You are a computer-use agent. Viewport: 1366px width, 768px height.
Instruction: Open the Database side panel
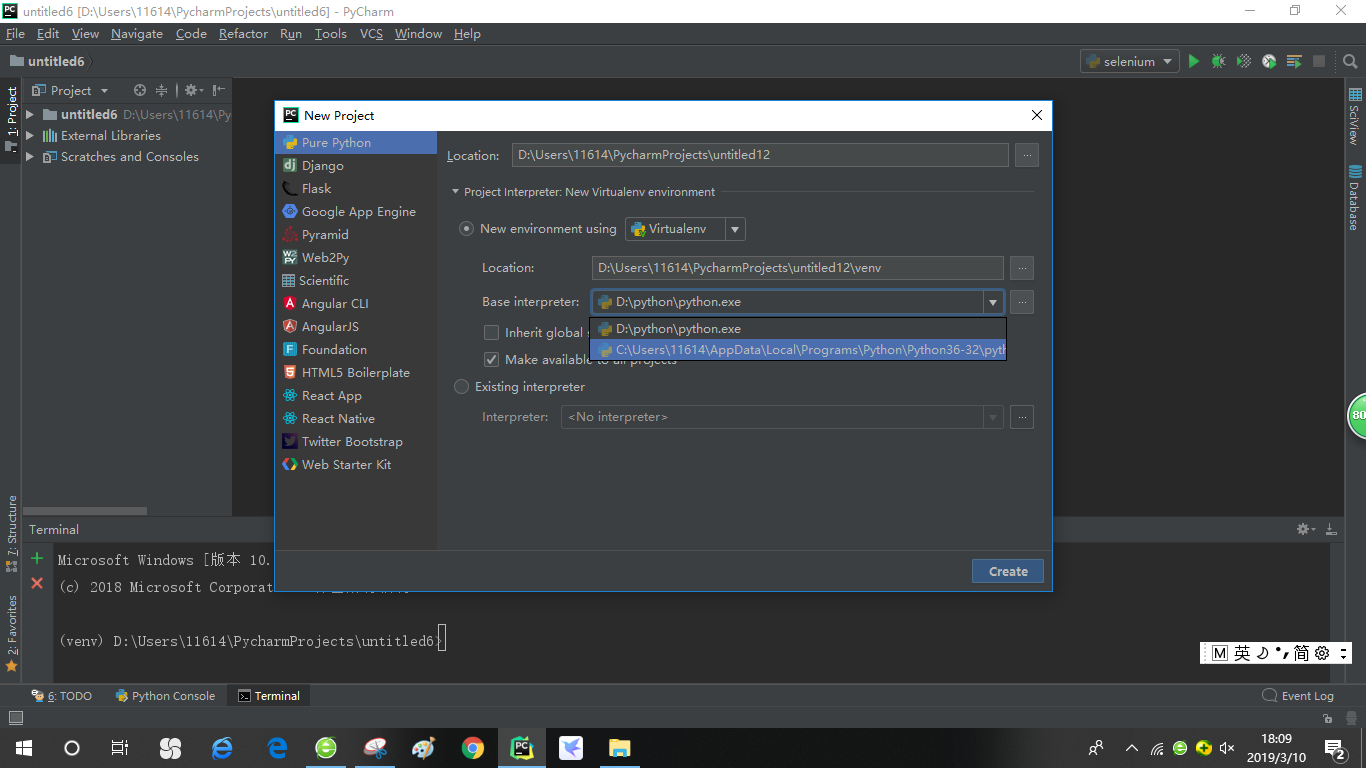(1355, 198)
